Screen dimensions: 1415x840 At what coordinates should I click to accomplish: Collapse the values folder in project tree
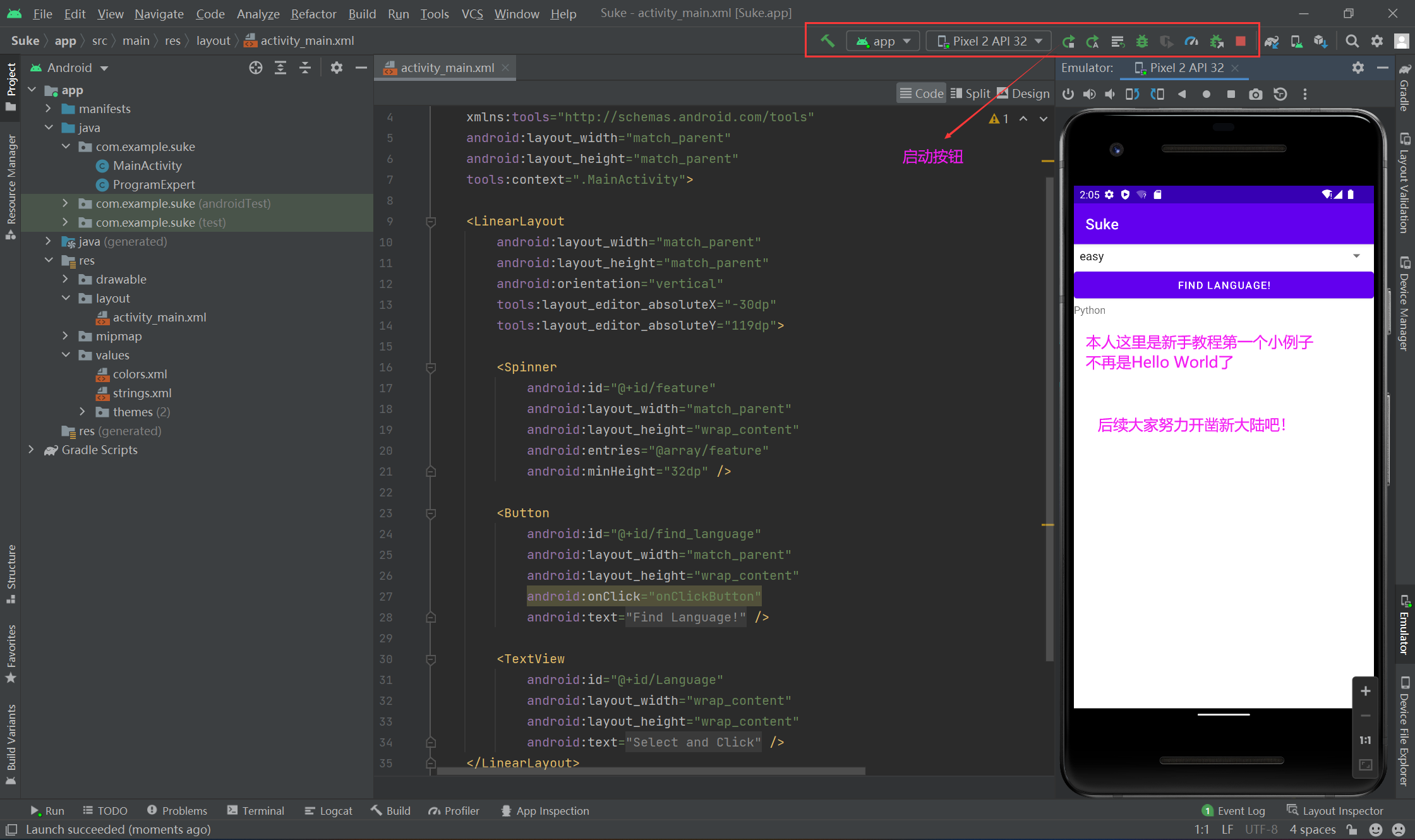pyautogui.click(x=66, y=355)
